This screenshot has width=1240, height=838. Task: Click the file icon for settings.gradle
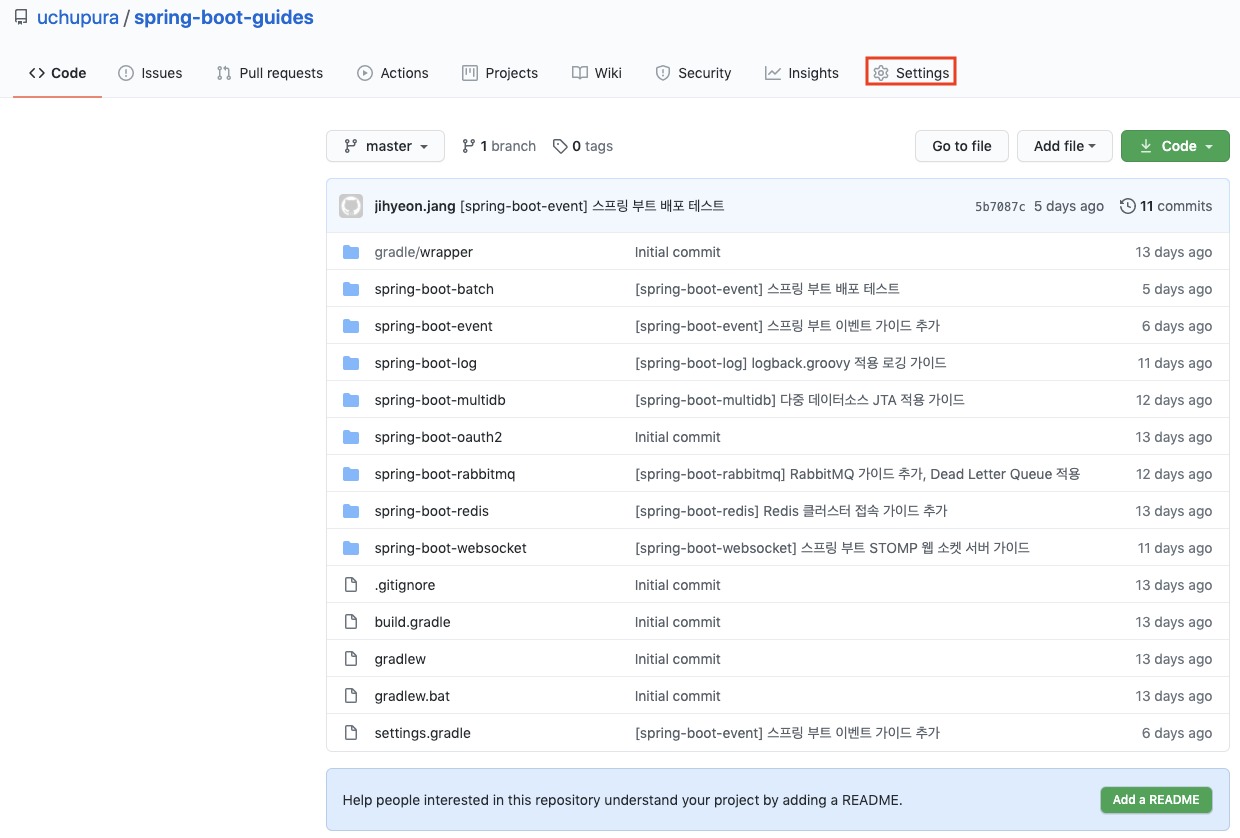click(351, 733)
